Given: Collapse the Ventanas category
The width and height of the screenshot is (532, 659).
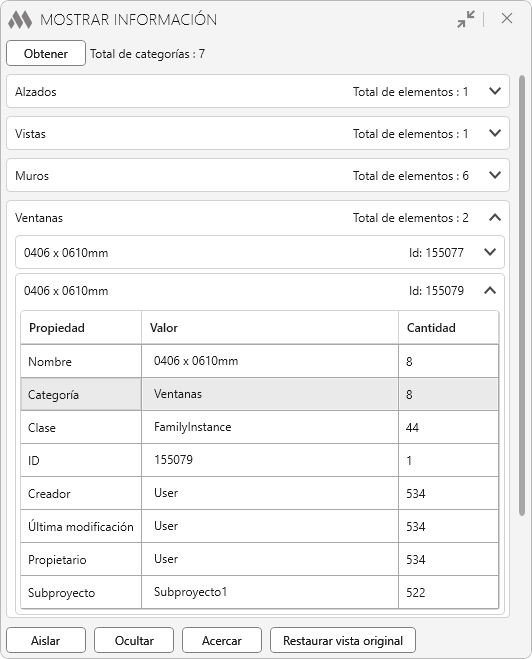Looking at the screenshot, I should click(495, 217).
